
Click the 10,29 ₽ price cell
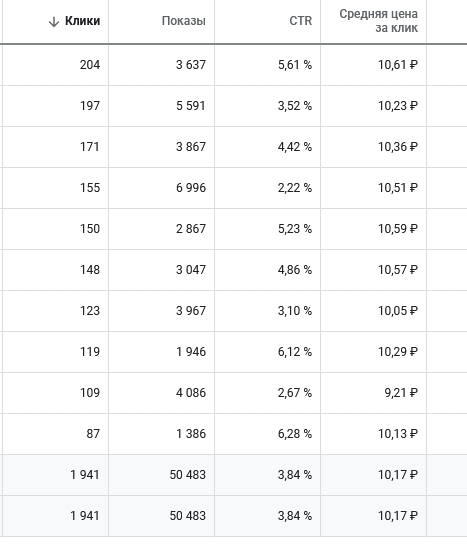click(x=398, y=352)
